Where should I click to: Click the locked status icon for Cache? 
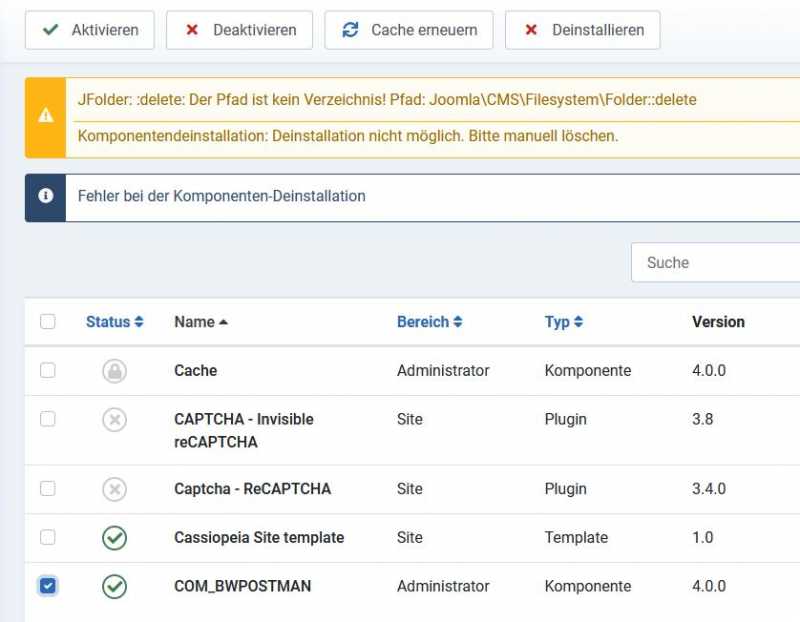(x=114, y=371)
